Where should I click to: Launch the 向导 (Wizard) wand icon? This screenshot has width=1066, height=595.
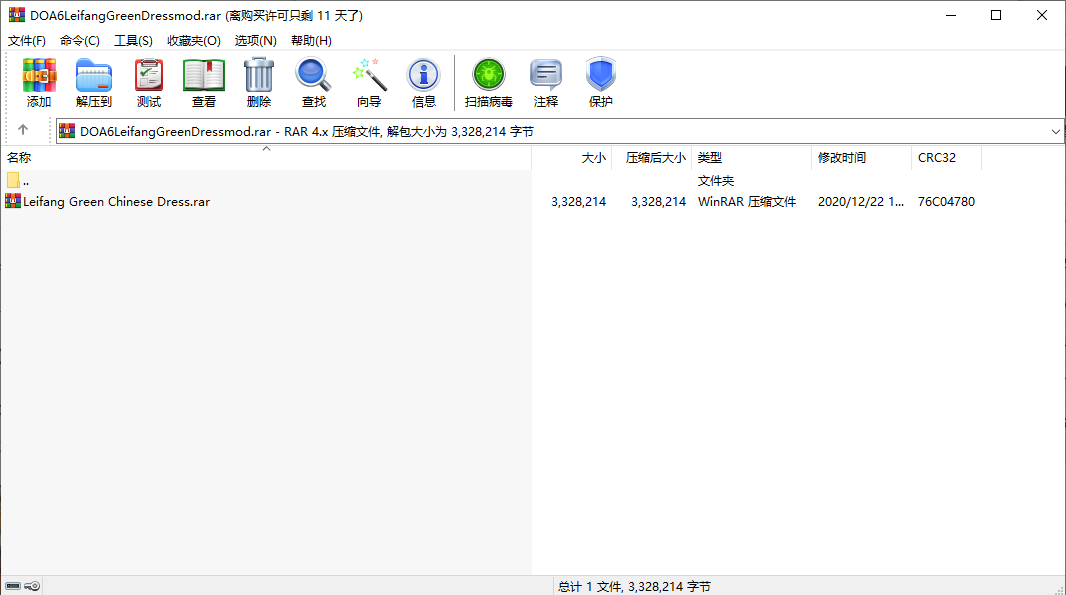tap(369, 82)
